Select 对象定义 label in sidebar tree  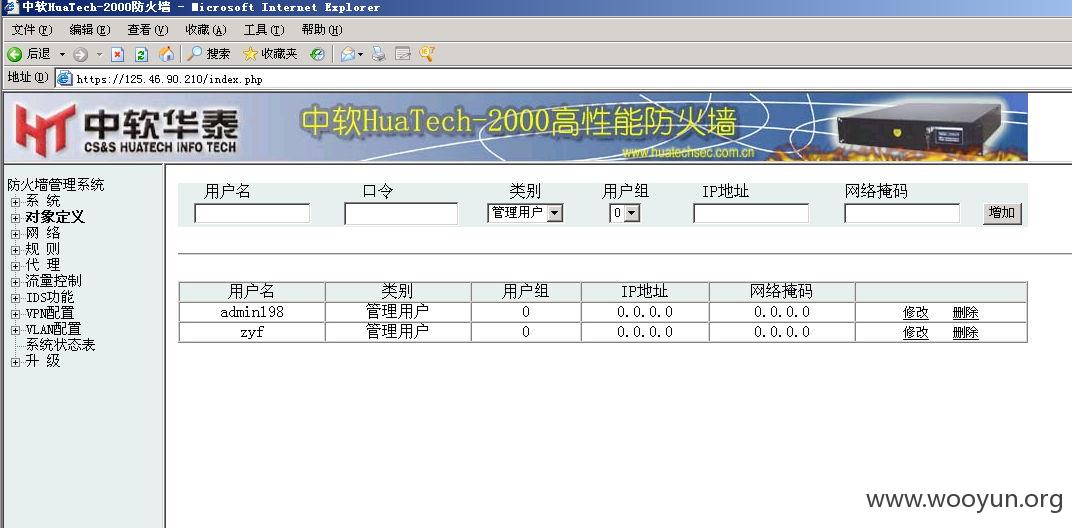pyautogui.click(x=55, y=217)
